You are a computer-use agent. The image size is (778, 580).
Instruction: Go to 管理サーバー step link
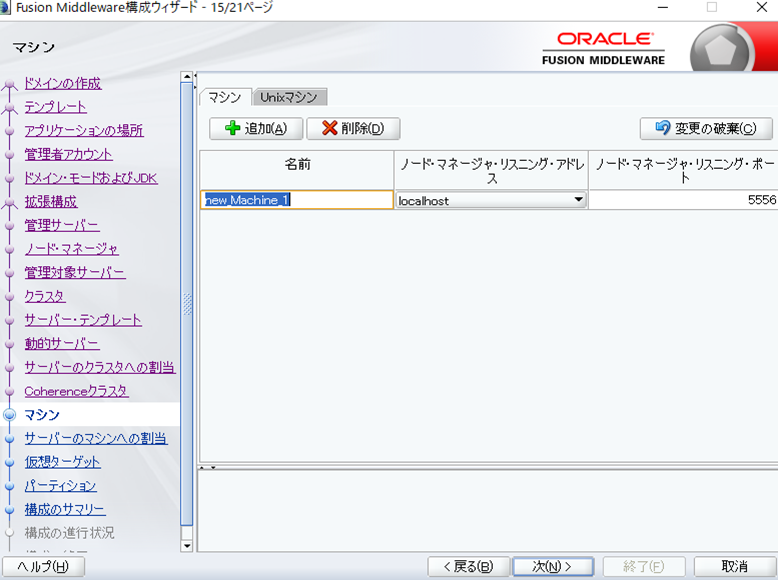point(62,225)
